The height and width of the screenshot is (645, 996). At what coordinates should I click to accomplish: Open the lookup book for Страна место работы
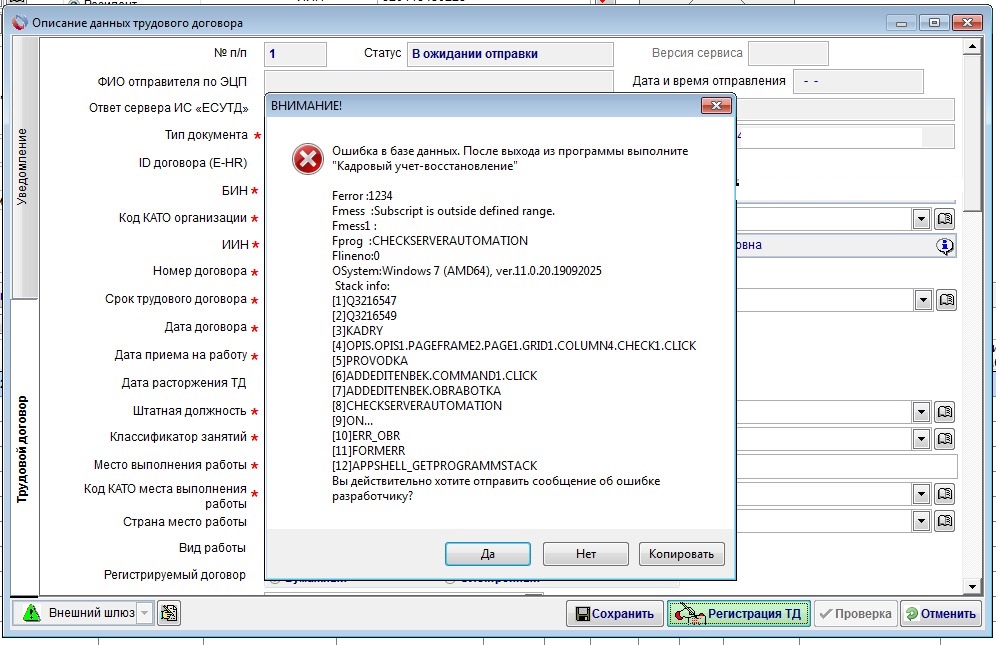click(x=945, y=521)
